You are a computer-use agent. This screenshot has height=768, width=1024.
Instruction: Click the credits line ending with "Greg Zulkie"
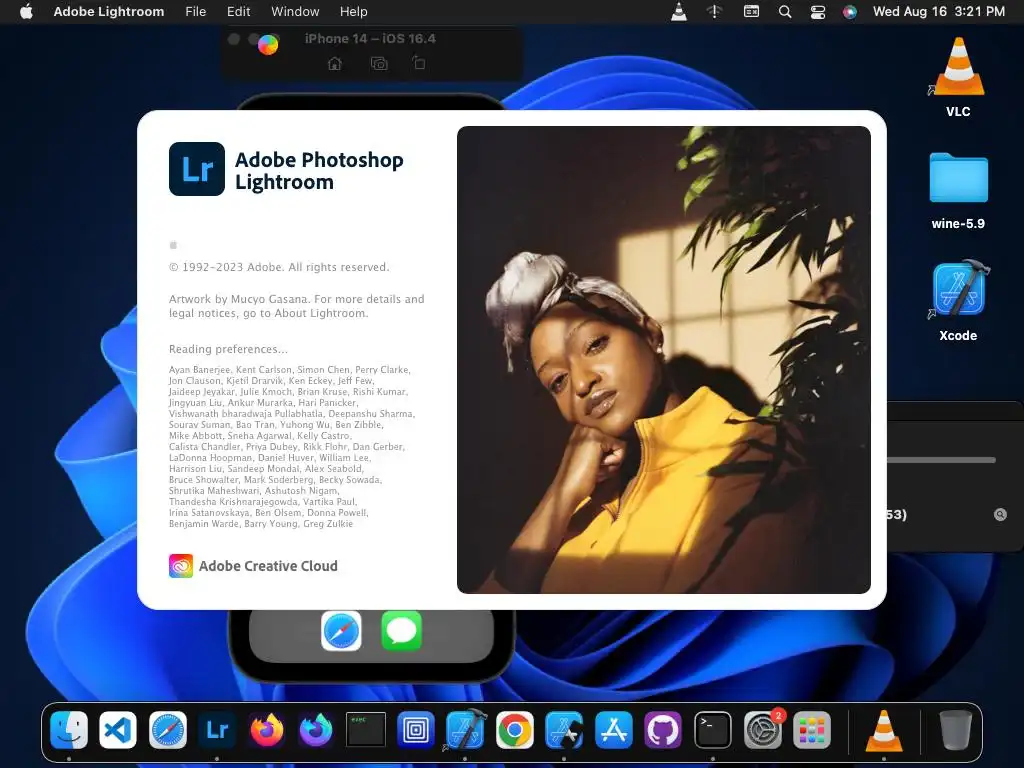pos(261,524)
